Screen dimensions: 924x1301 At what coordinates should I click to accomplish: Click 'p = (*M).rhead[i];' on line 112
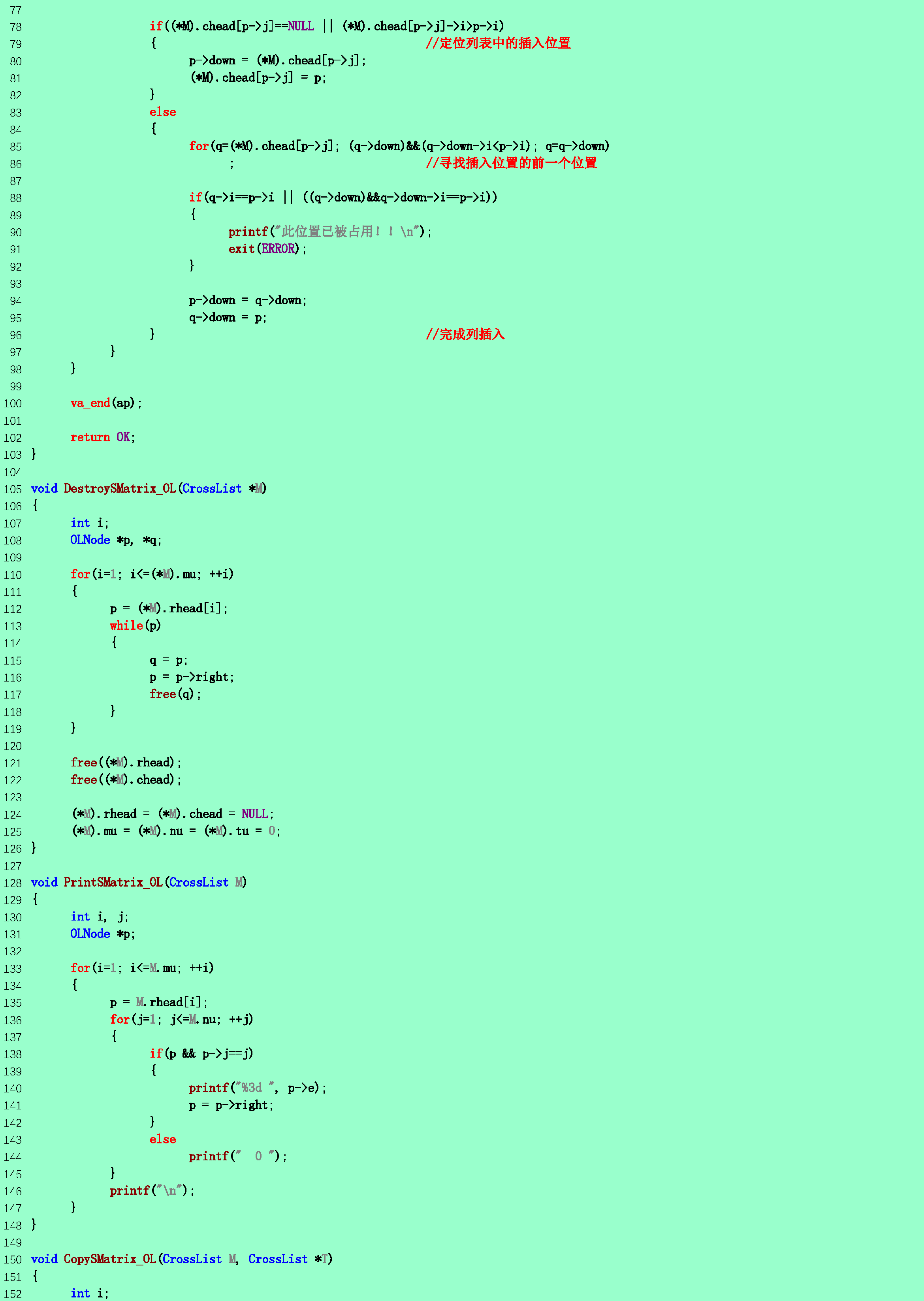[x=169, y=609]
